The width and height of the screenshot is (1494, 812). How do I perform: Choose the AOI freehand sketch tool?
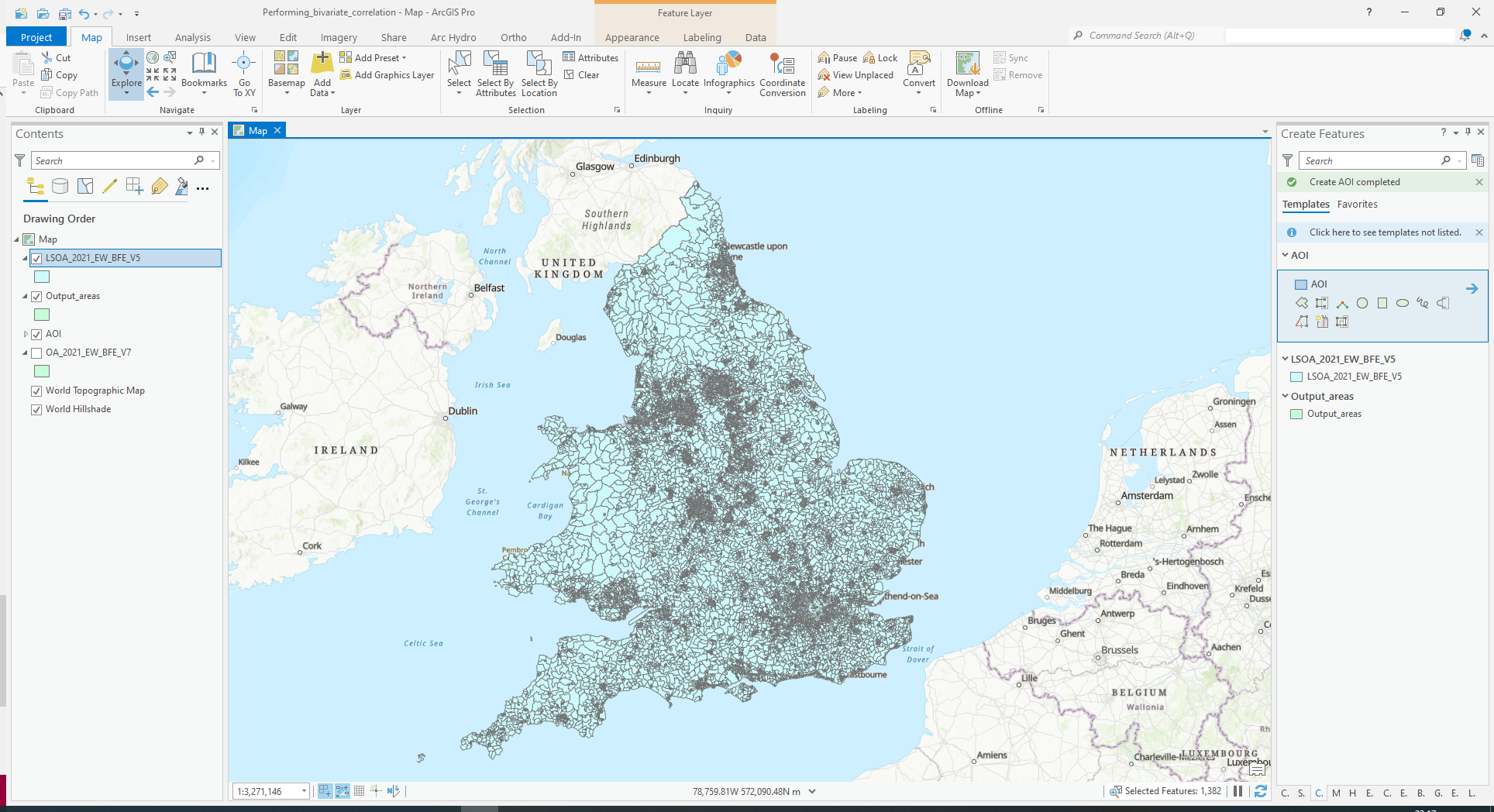pos(1423,304)
